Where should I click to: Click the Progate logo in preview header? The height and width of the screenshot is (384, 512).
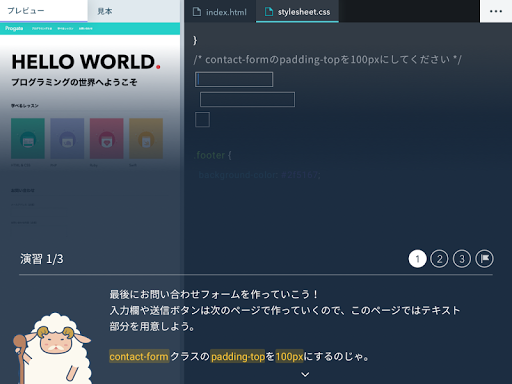tap(14, 28)
